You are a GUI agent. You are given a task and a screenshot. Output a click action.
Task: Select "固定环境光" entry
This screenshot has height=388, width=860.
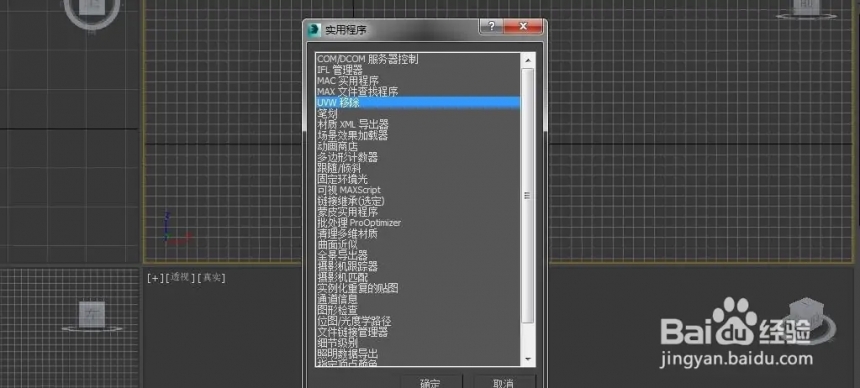coord(417,179)
